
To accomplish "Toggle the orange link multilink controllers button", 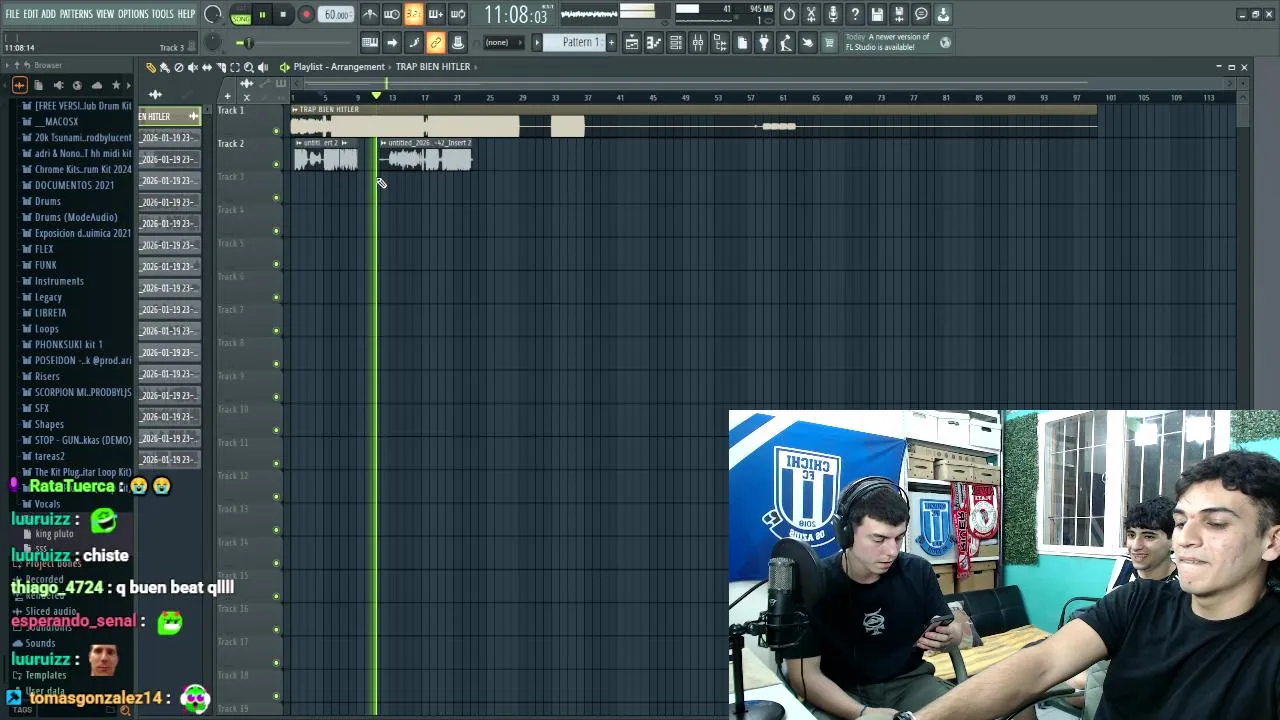I will (436, 43).
